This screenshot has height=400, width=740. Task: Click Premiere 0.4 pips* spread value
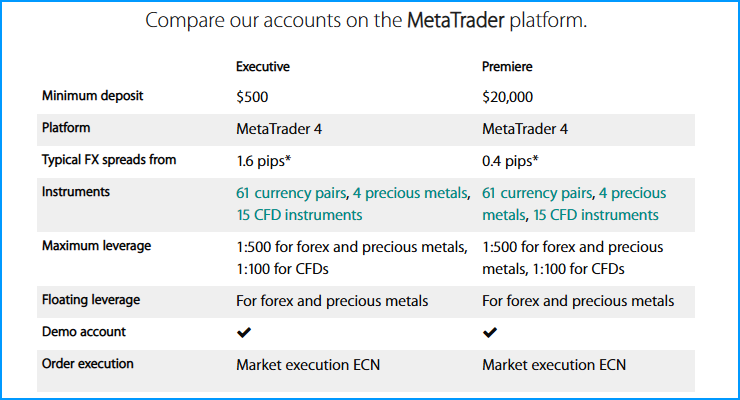pyautogui.click(x=510, y=161)
